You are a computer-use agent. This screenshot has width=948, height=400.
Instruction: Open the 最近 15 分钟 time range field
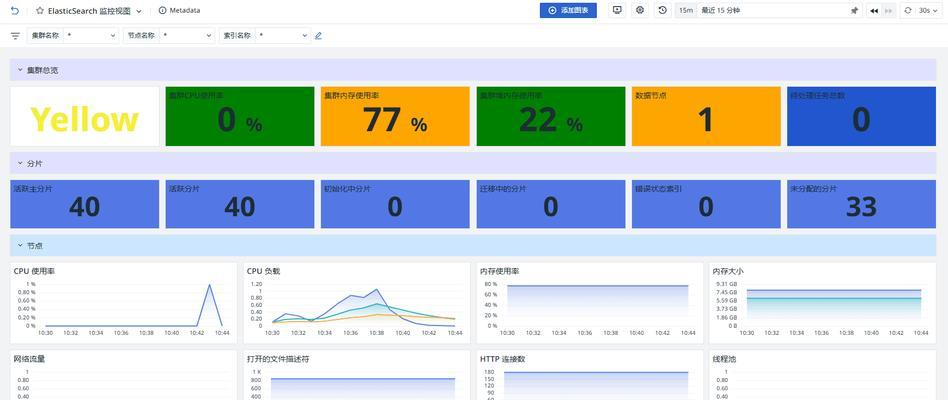[772, 10]
